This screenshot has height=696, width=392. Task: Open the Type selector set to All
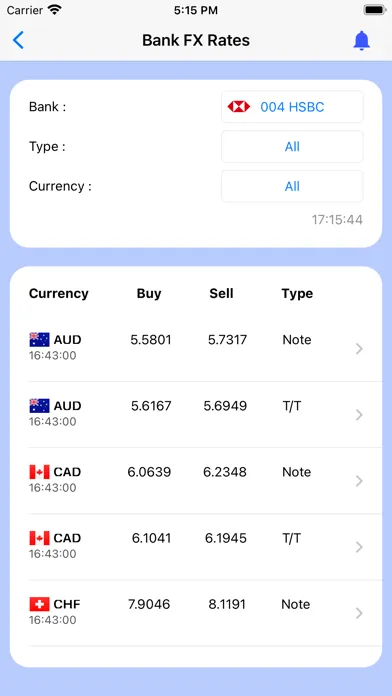[x=292, y=146]
